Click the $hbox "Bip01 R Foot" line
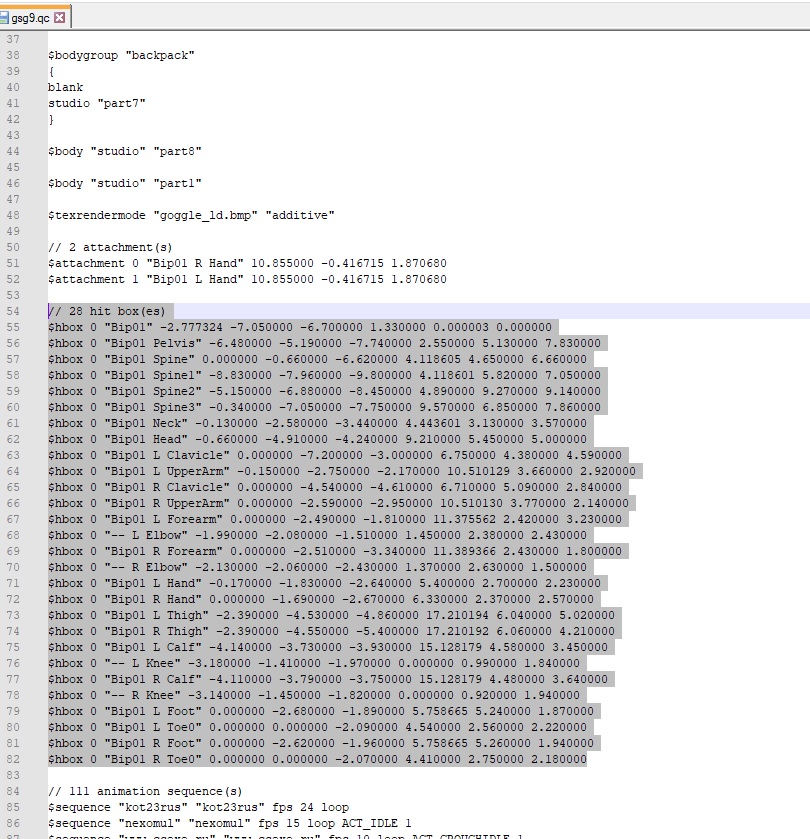 coord(321,743)
